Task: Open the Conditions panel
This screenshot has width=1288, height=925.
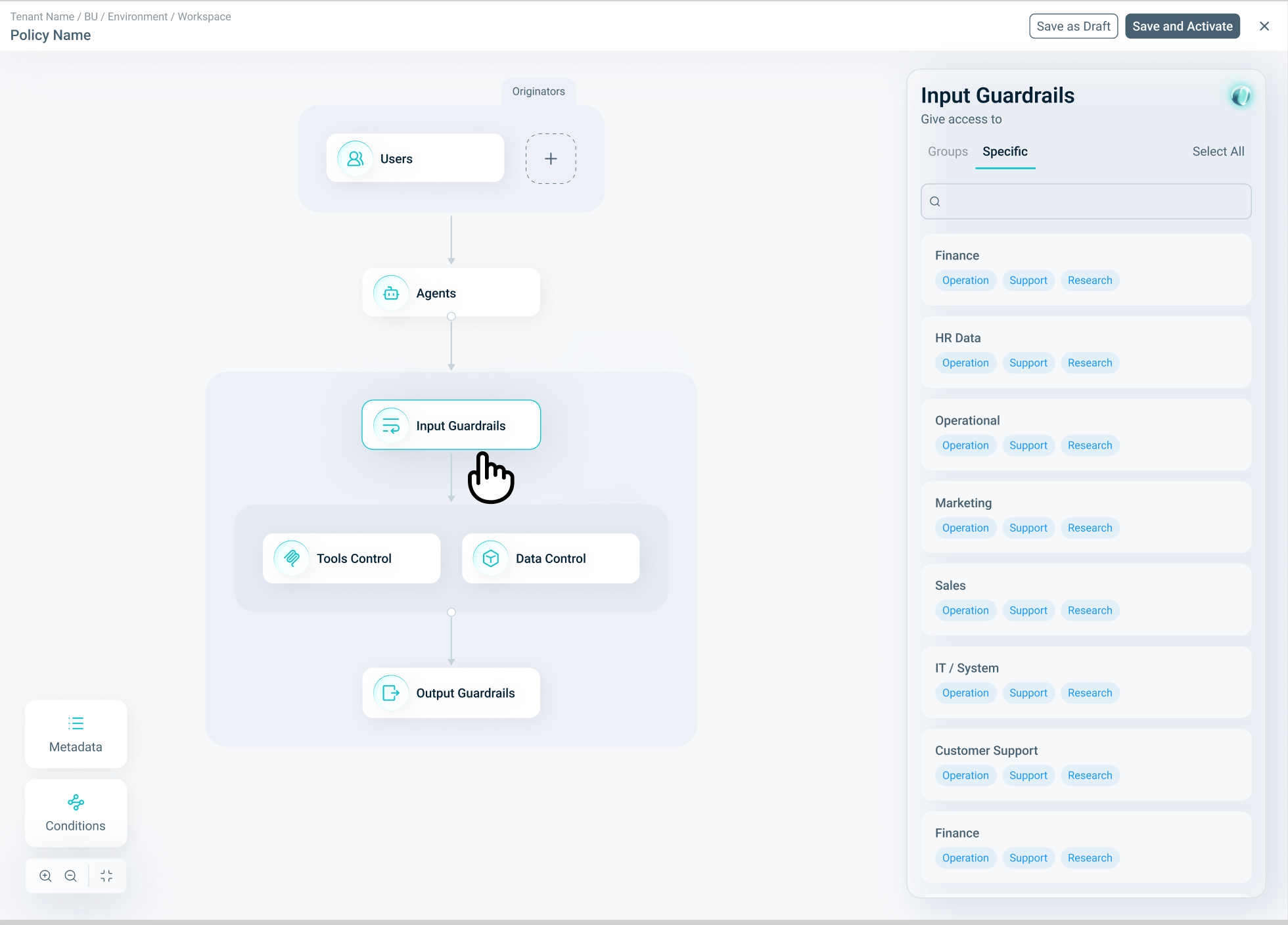Action: click(x=76, y=813)
